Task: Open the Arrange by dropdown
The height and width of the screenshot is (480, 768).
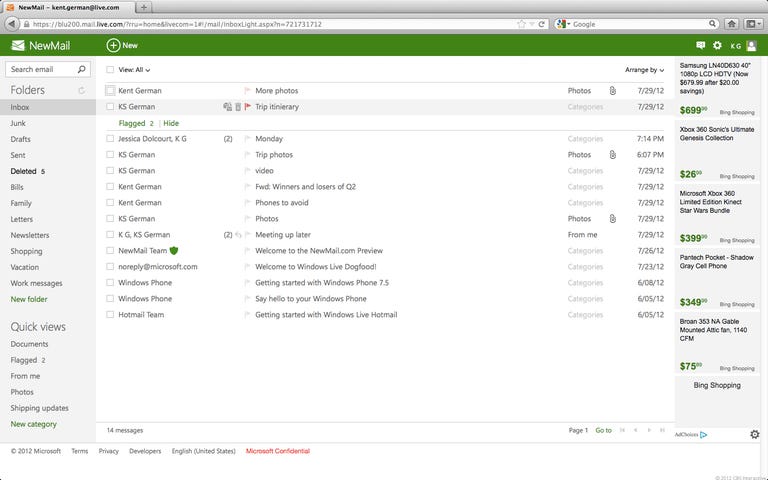Action: click(645, 70)
